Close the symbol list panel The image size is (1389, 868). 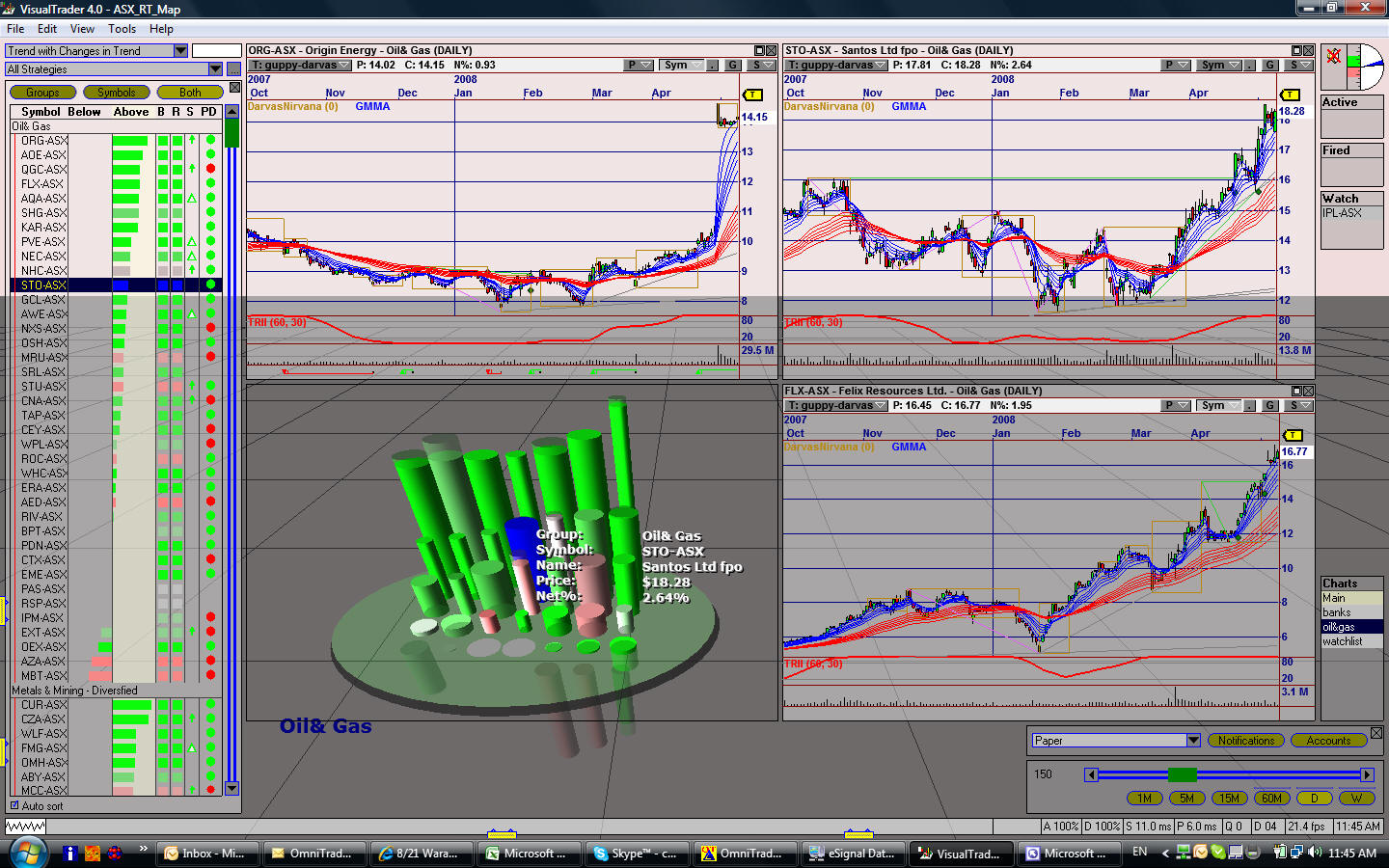pos(234,88)
